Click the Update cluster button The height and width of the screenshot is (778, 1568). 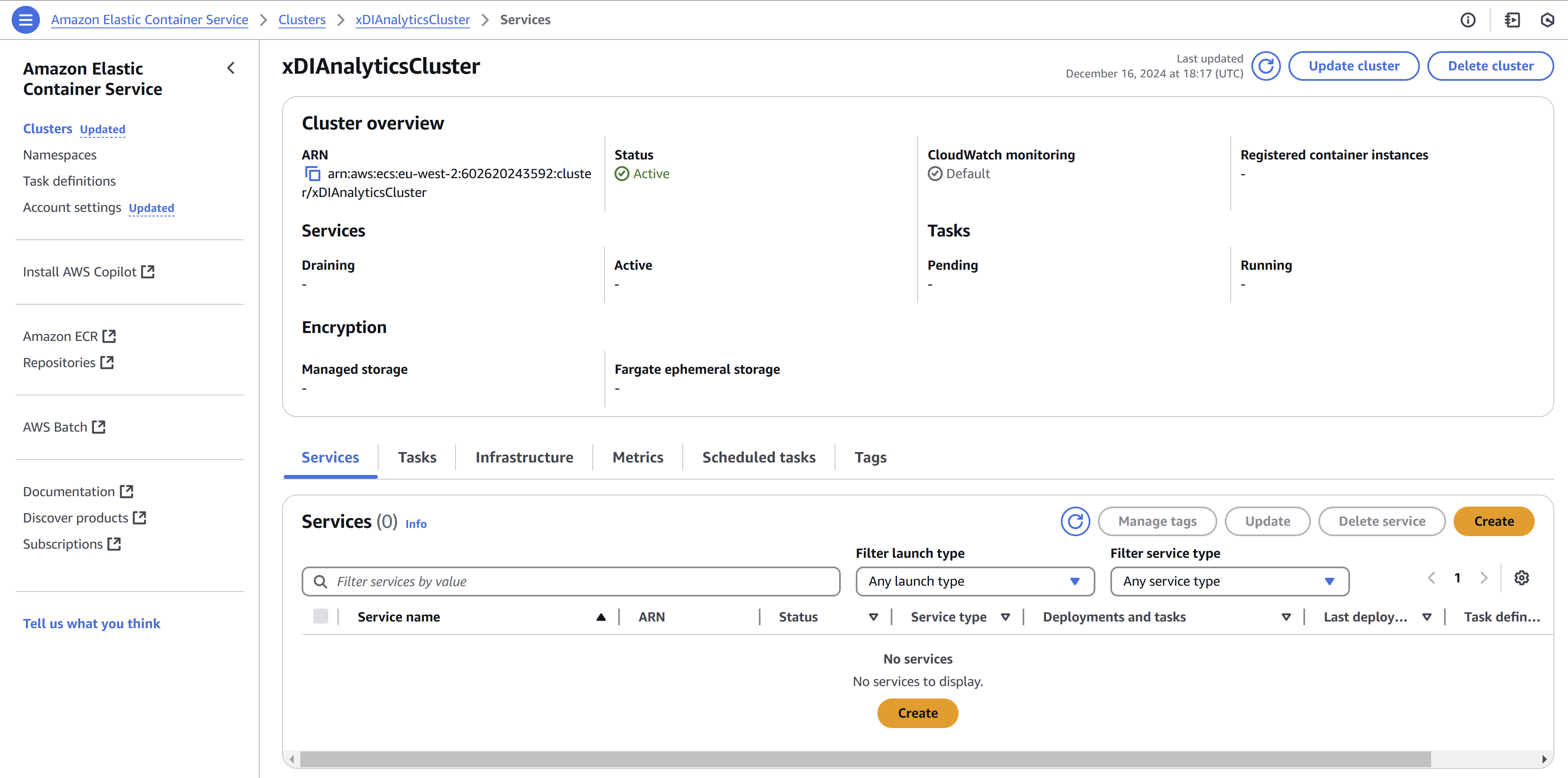pos(1353,66)
